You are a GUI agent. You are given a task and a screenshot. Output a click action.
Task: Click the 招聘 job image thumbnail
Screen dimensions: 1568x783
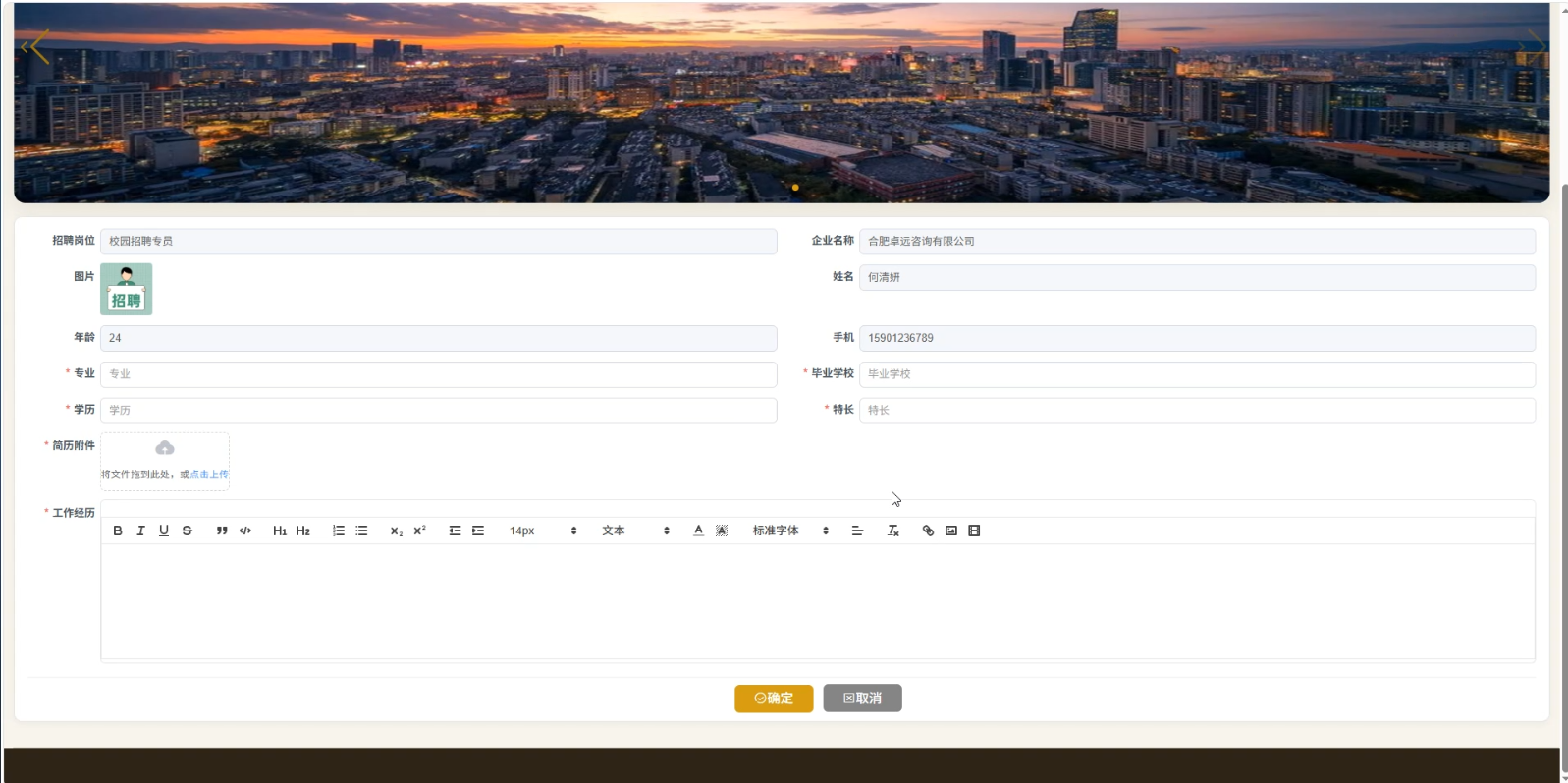[x=127, y=289]
